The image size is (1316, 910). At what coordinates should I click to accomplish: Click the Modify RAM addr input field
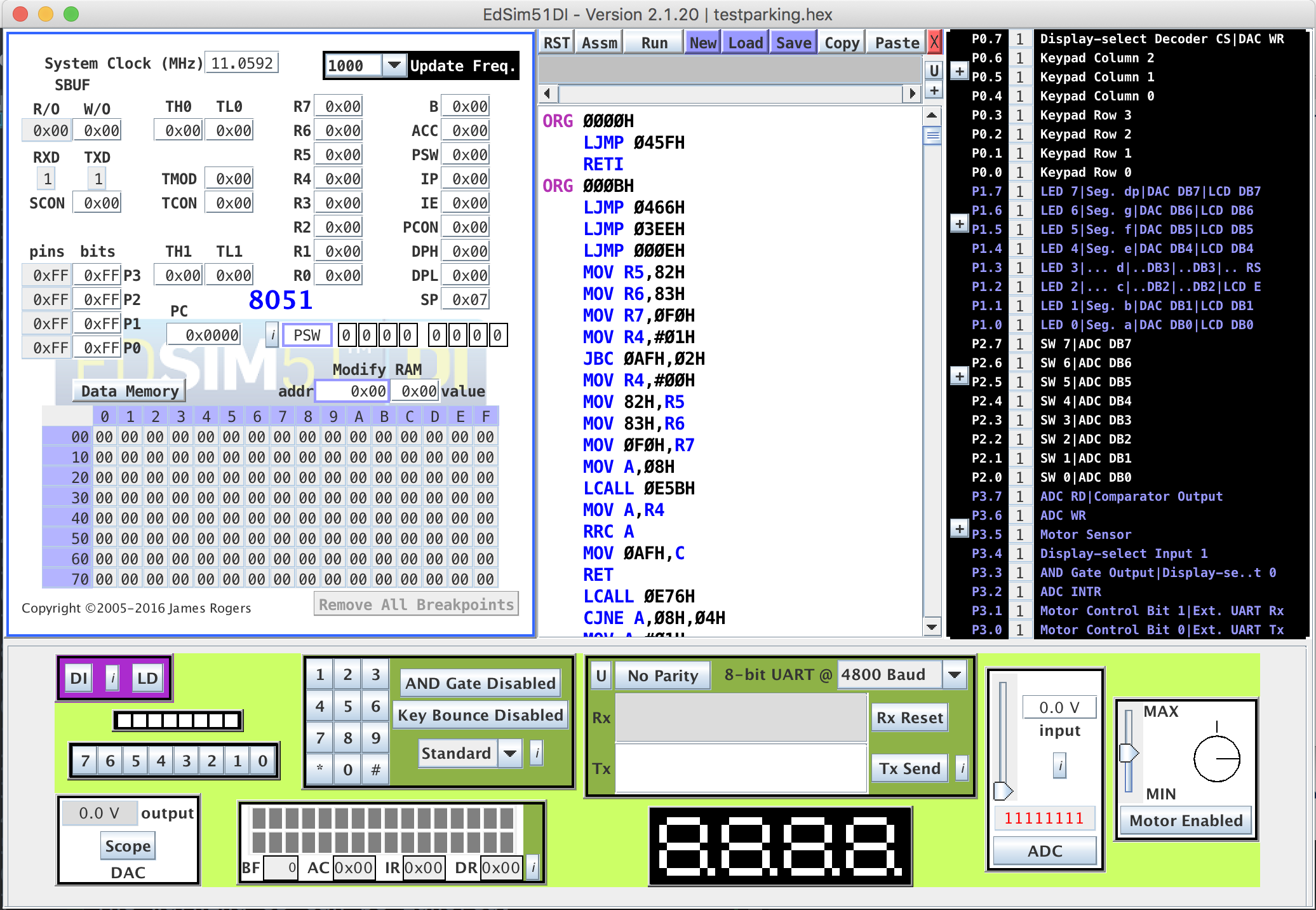click(x=352, y=391)
